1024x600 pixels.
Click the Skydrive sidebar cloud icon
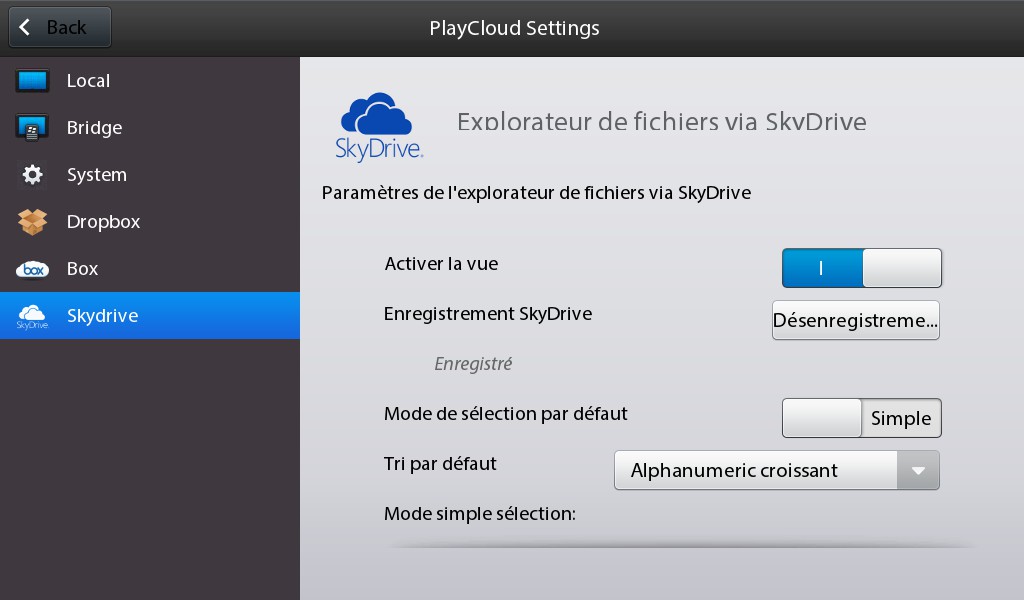pyautogui.click(x=32, y=316)
